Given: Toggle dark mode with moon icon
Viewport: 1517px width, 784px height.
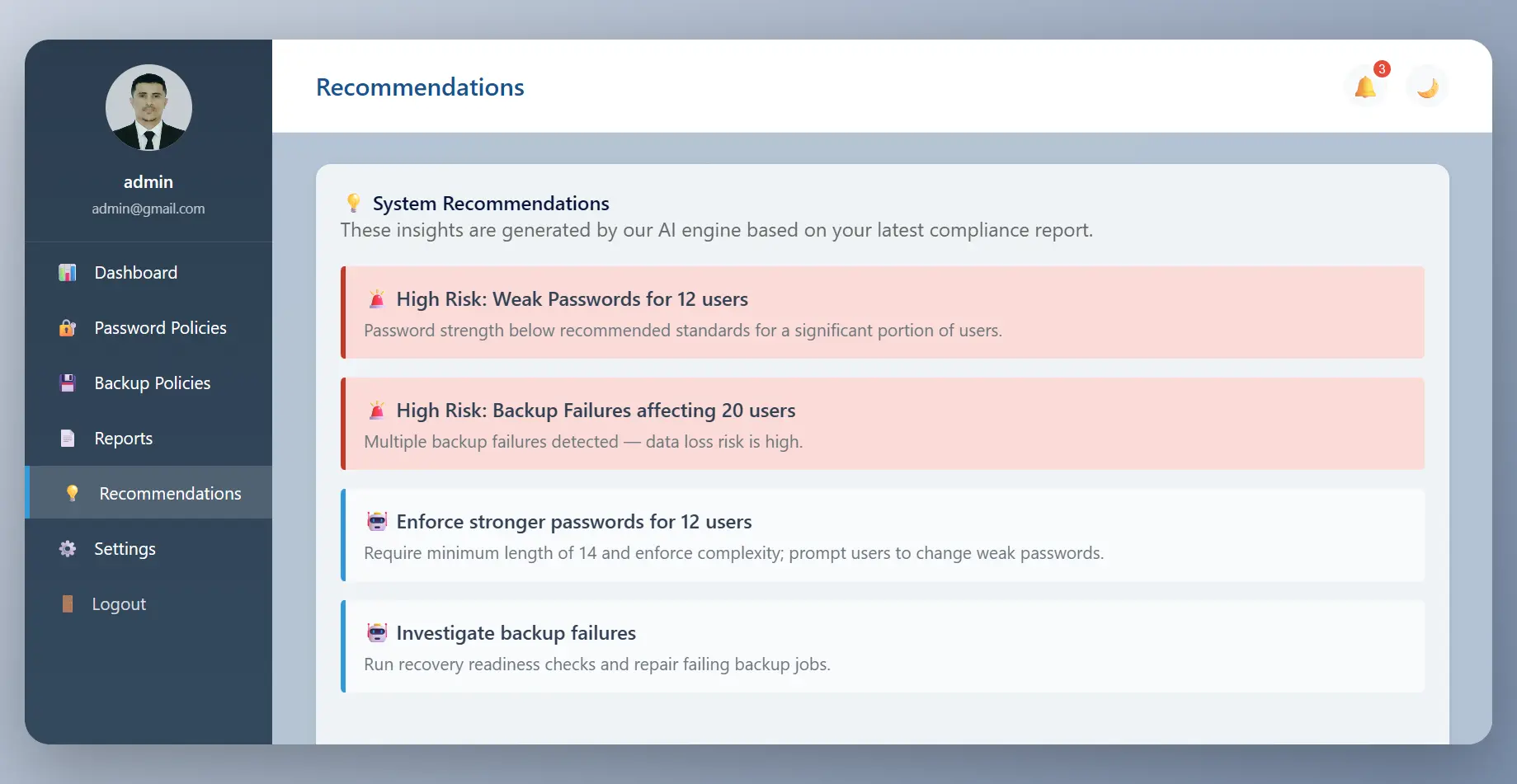Looking at the screenshot, I should click(x=1427, y=87).
